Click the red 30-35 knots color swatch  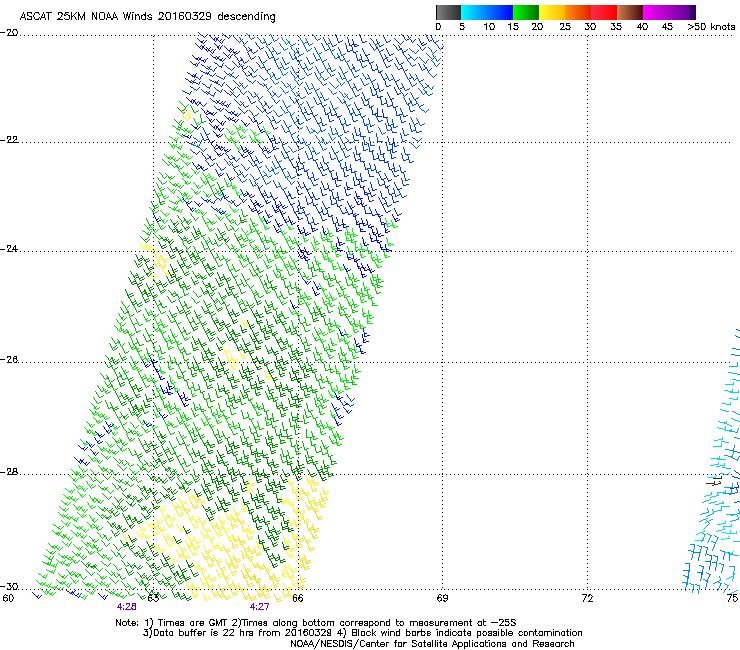(604, 12)
